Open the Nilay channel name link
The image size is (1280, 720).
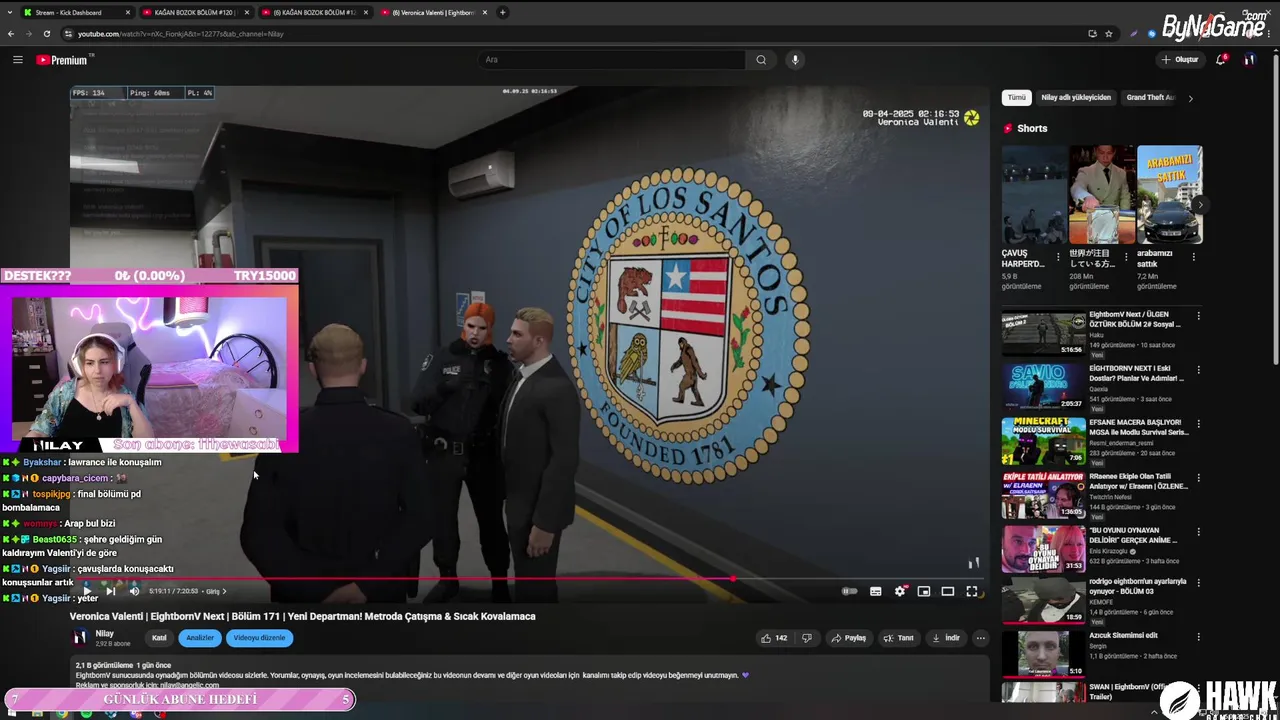pyautogui.click(x=105, y=633)
